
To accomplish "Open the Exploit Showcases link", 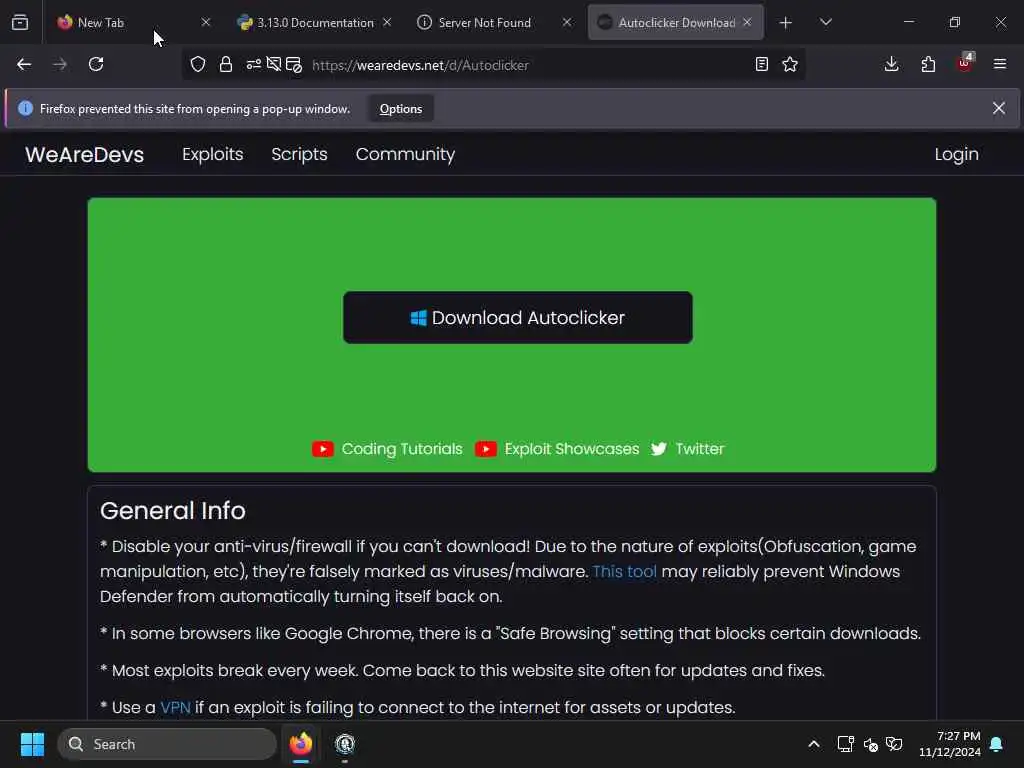I will coord(571,449).
